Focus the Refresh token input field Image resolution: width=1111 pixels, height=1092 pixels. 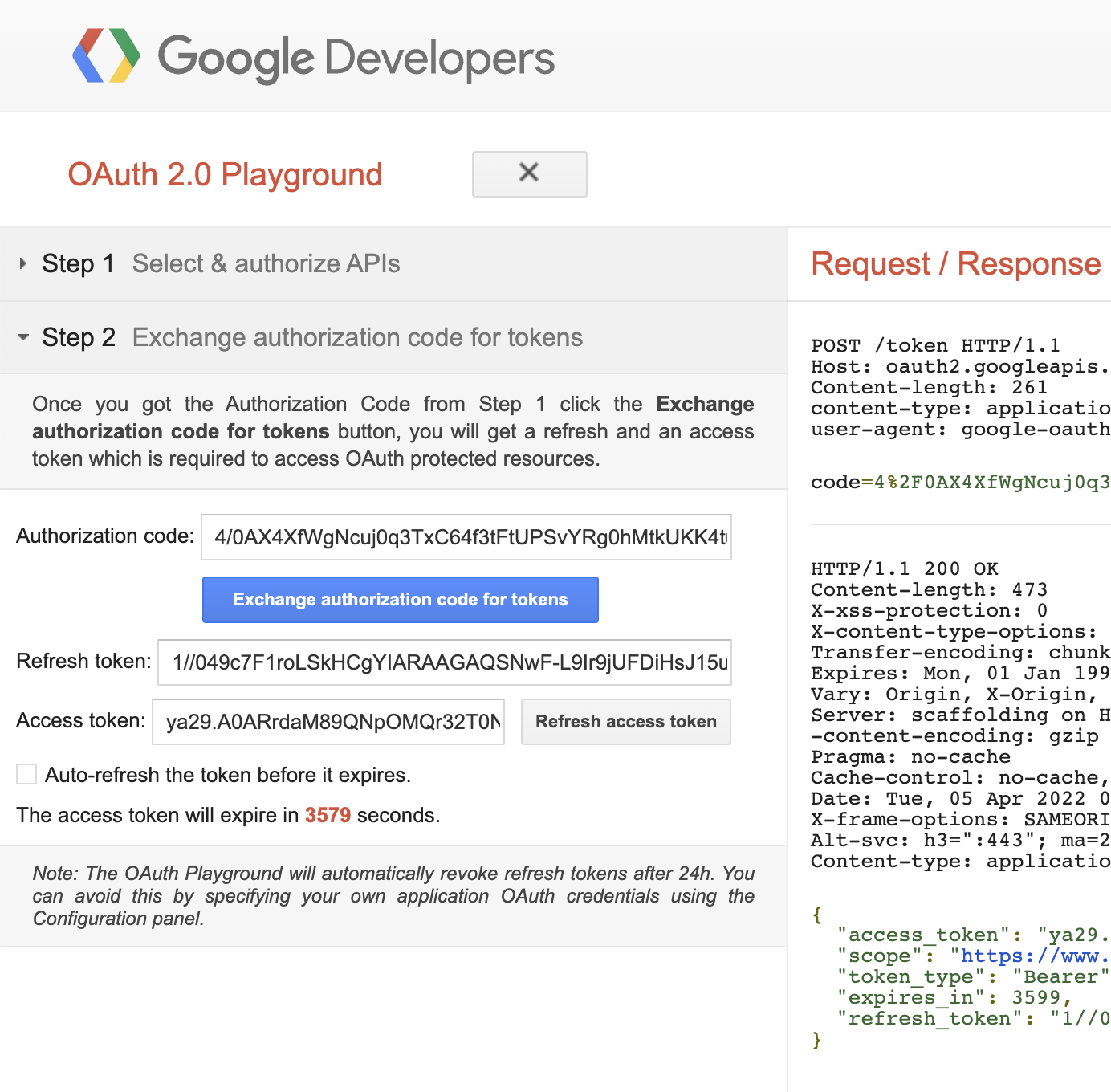pyautogui.click(x=445, y=662)
